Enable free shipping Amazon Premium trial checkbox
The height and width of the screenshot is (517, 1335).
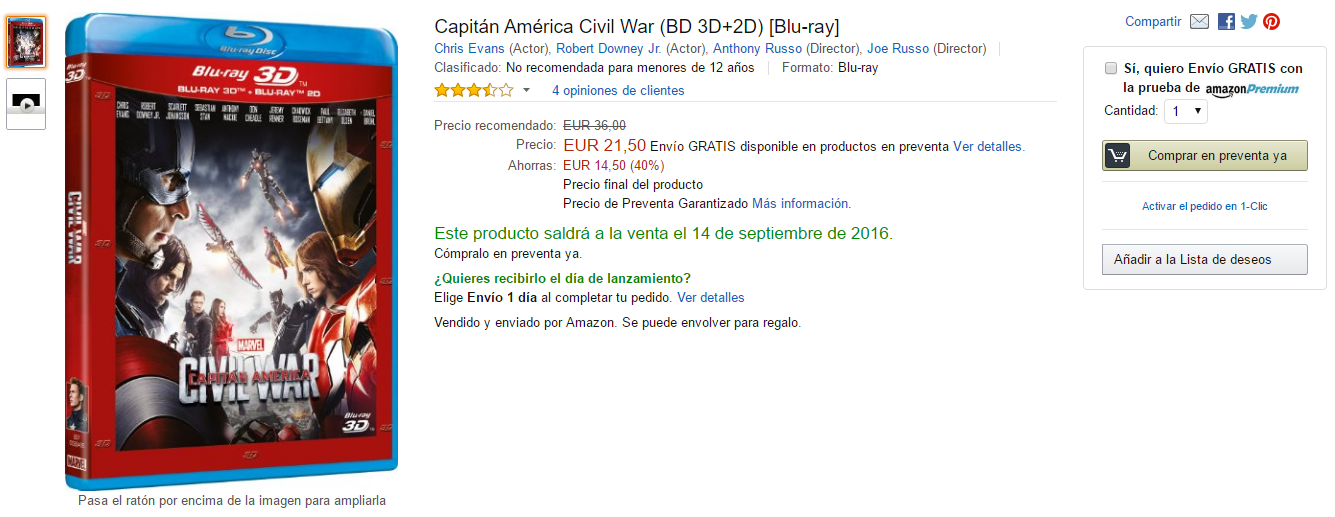pos(1111,68)
